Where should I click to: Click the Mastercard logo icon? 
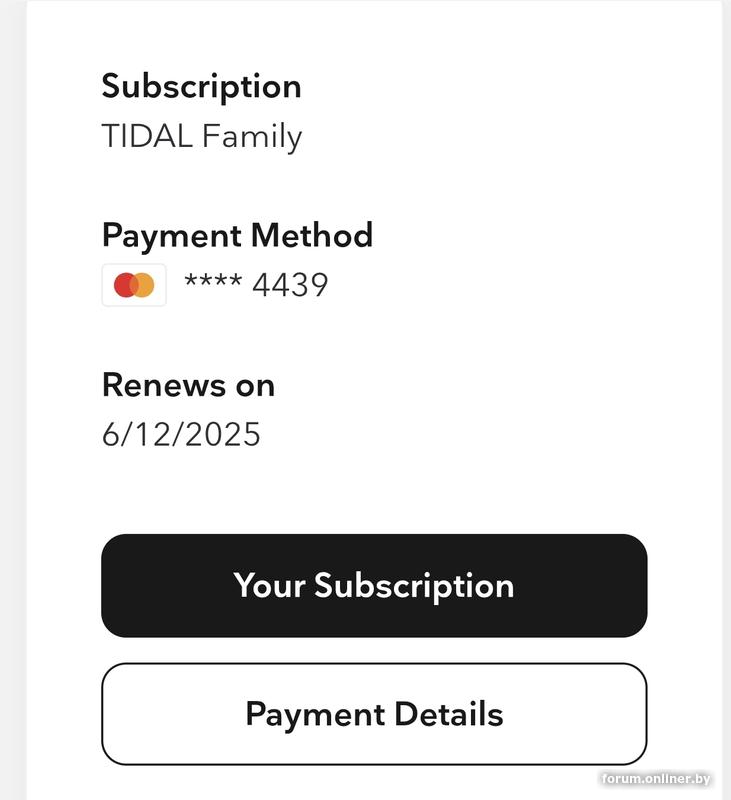[x=134, y=285]
